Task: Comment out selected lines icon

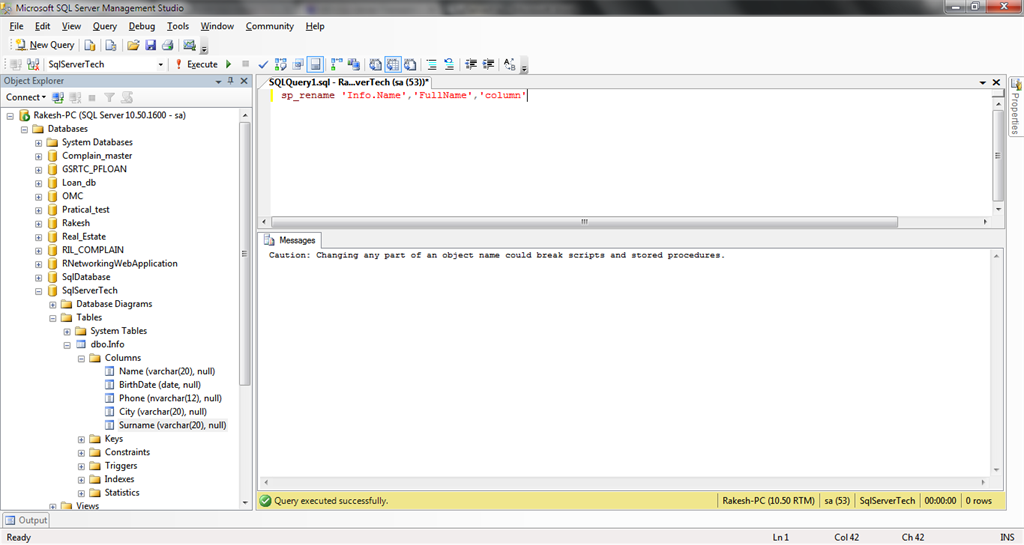Action: coord(432,64)
